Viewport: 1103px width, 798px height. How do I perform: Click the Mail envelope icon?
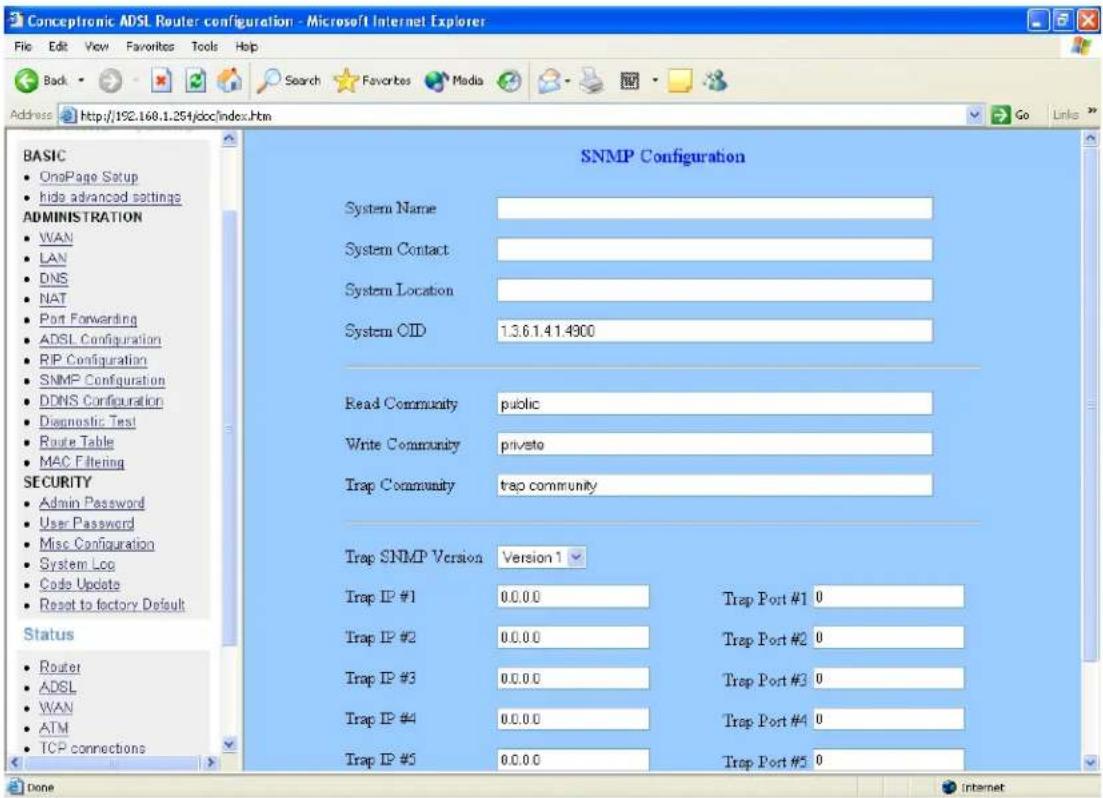tap(549, 82)
